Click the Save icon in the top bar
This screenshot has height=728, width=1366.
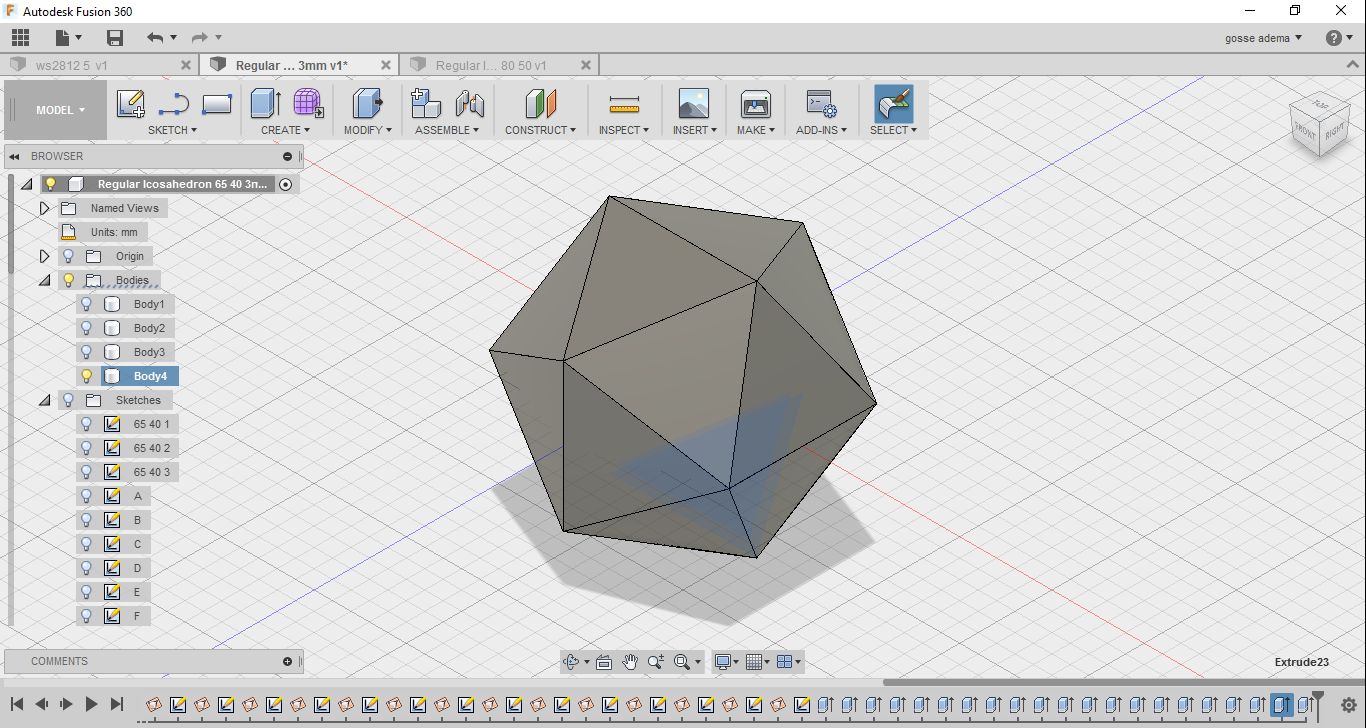tap(115, 38)
